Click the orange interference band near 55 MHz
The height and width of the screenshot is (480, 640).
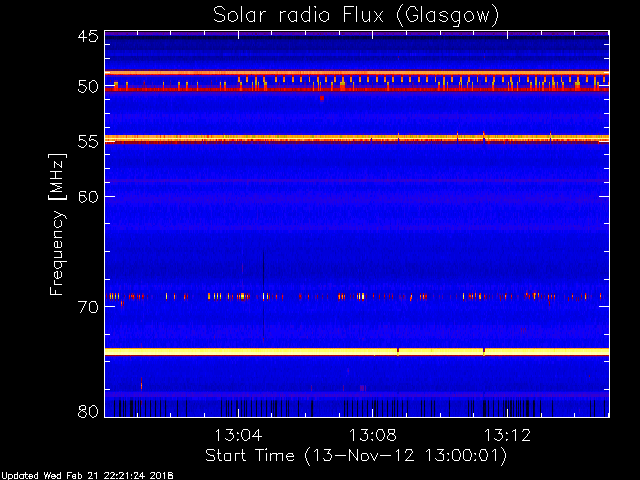point(357,139)
